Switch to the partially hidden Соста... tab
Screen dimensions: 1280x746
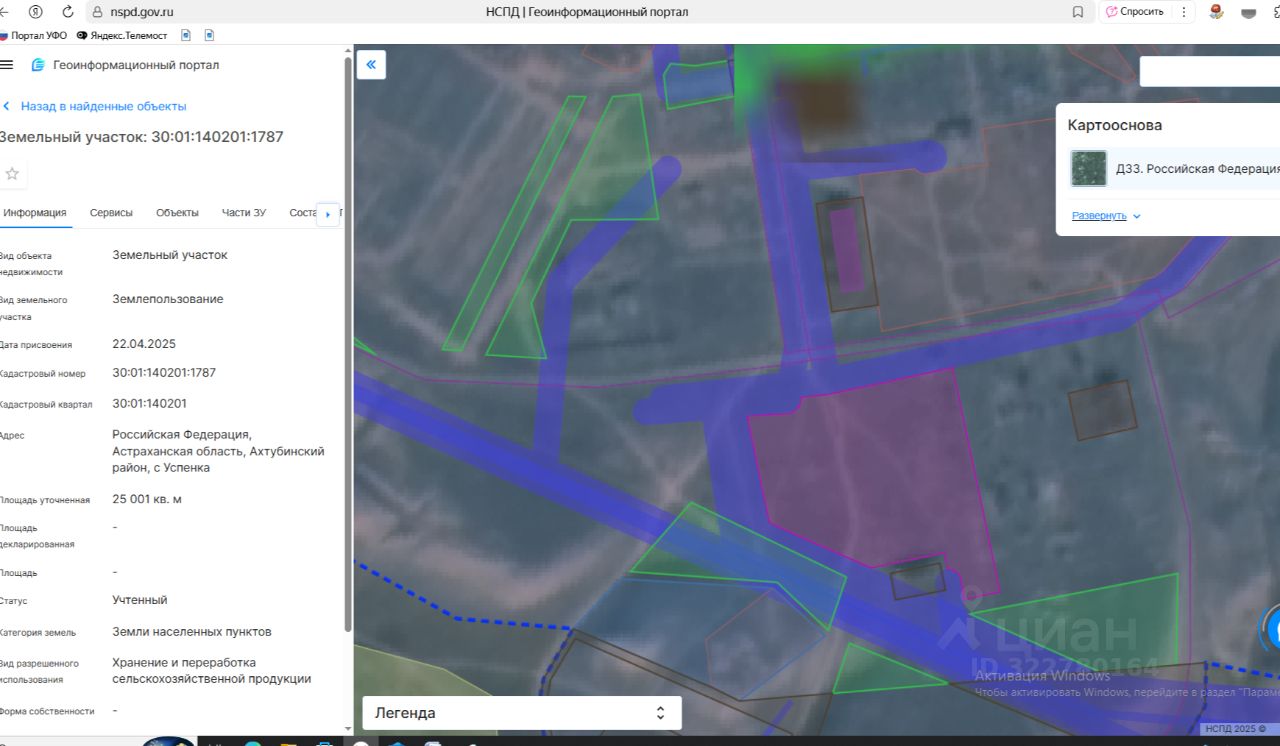(x=302, y=213)
